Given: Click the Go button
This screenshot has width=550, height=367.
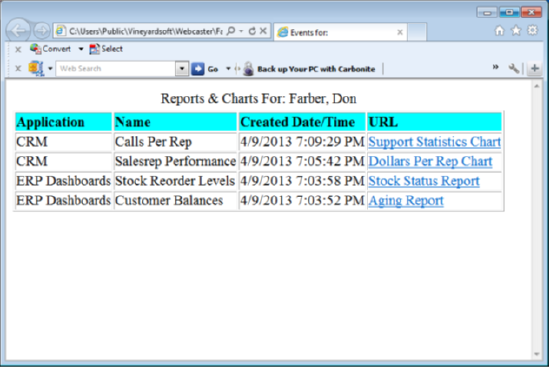Looking at the screenshot, I should [x=206, y=69].
